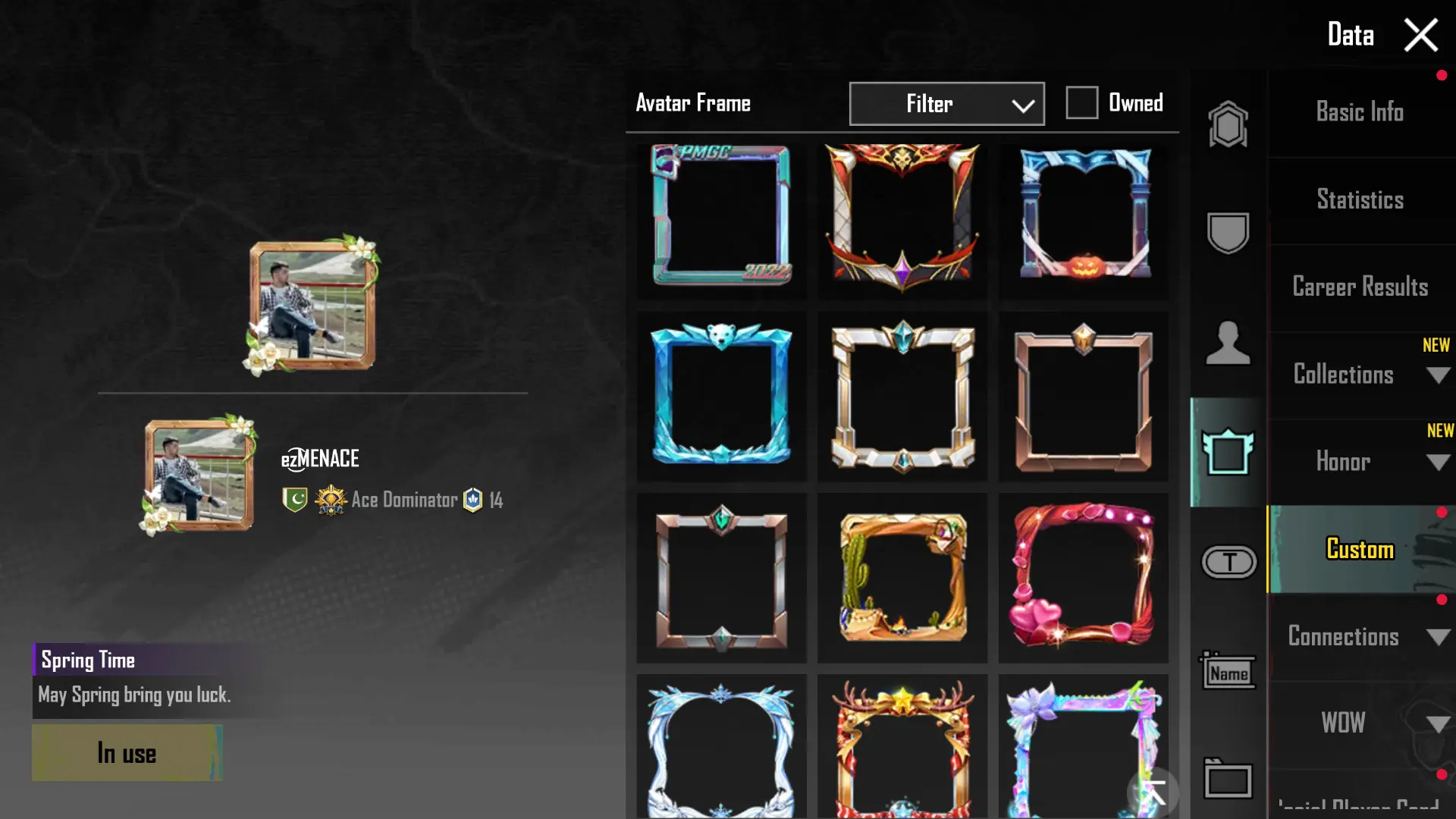
Task: Tick the Owned checkbox
Action: 1082,102
